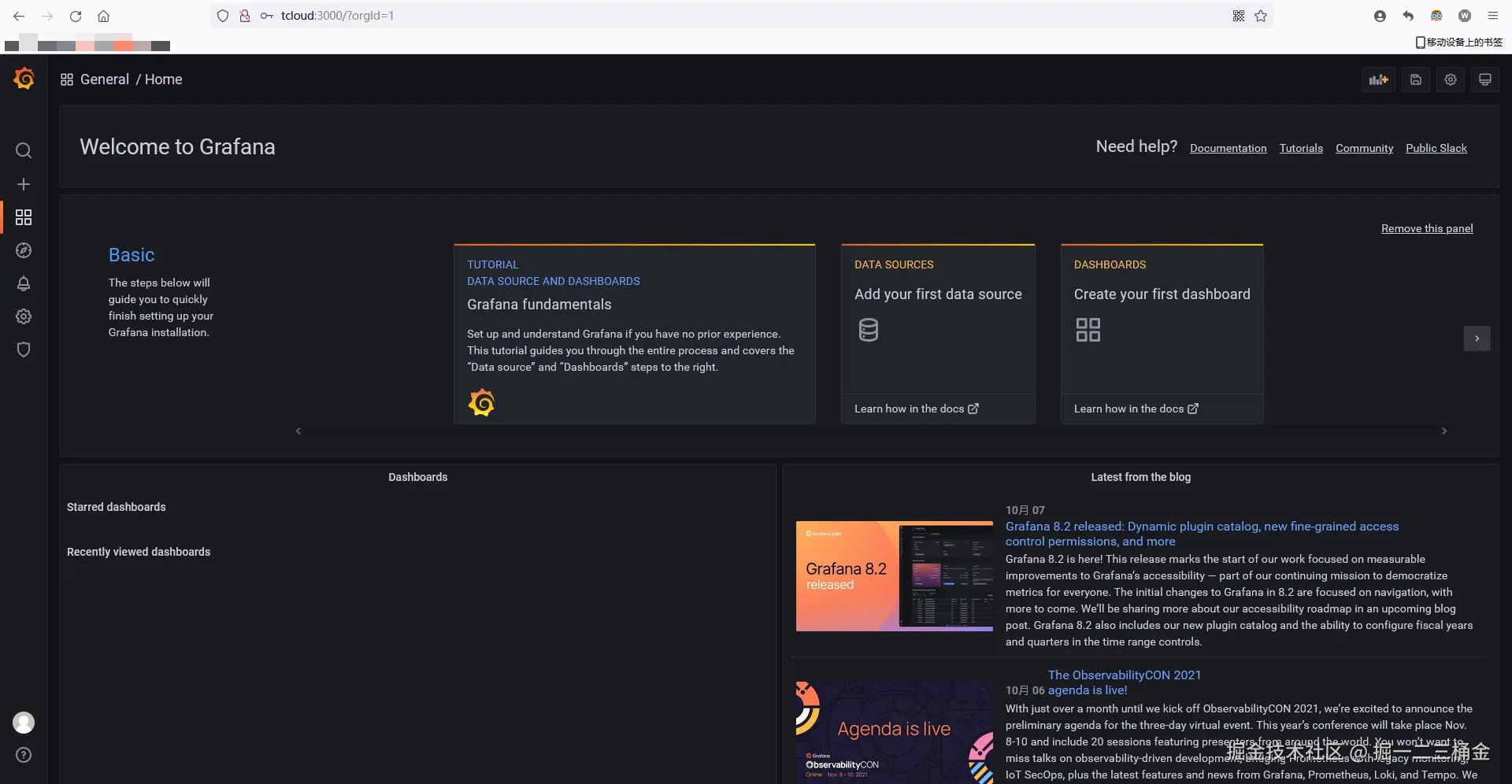Click the browser address bar URL field
This screenshot has height=784, width=1512.
[740, 16]
